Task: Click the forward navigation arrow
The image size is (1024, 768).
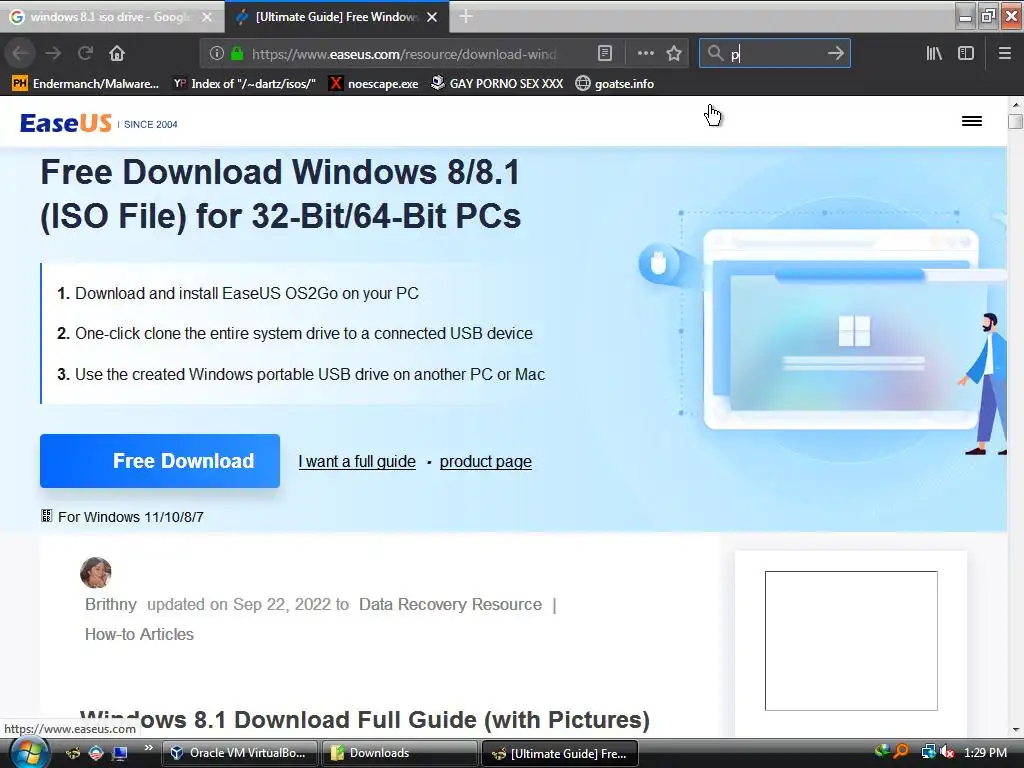Action: tap(53, 53)
